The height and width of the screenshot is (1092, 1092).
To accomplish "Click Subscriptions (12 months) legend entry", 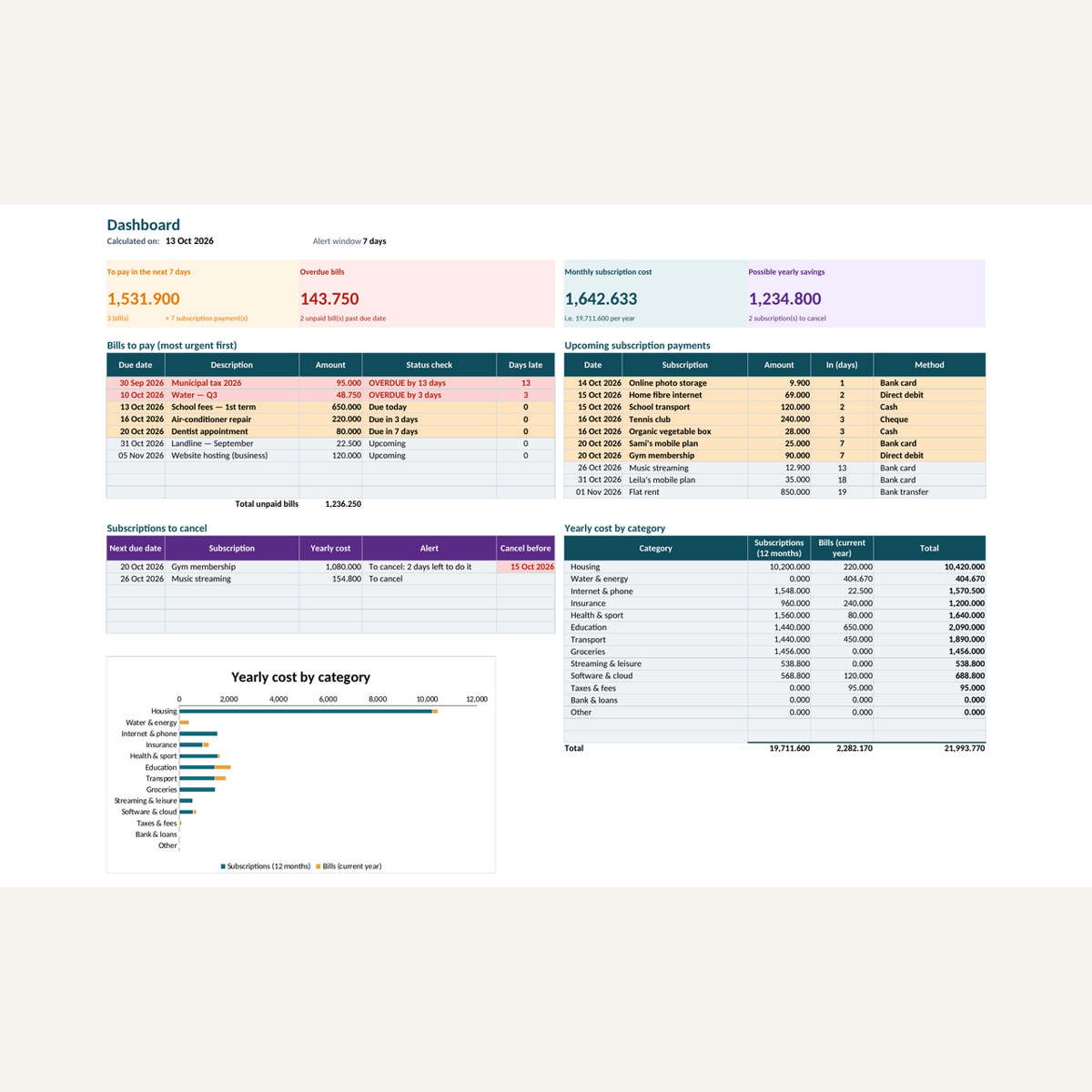I will (266, 866).
